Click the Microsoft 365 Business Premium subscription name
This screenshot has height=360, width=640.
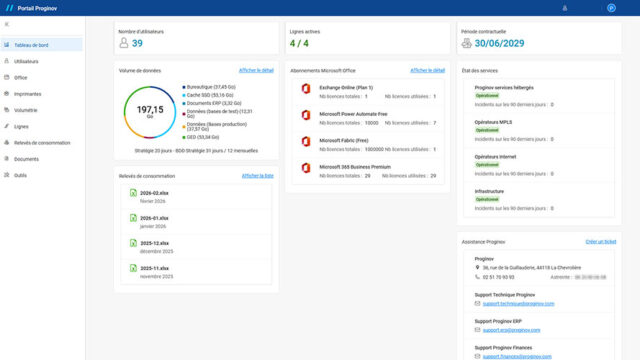(355, 167)
